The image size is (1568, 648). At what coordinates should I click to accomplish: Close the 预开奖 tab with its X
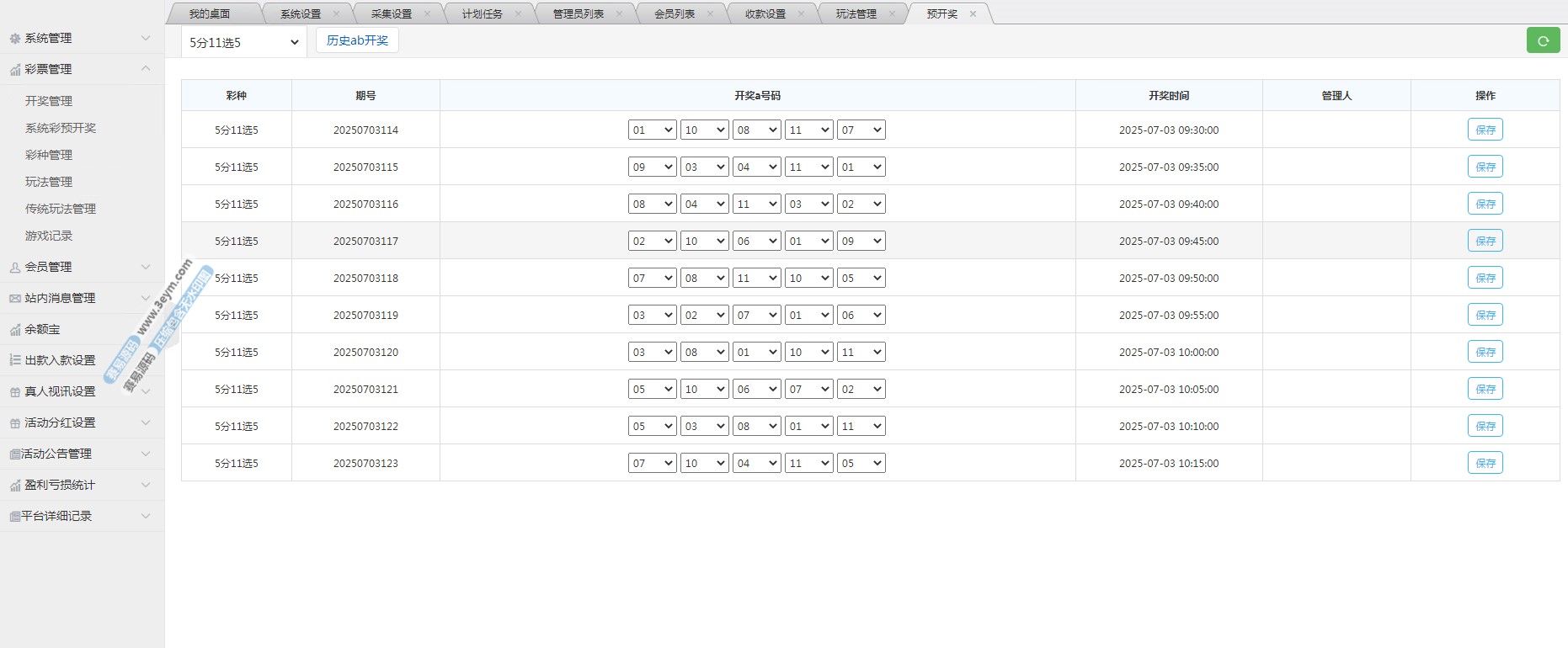tap(973, 13)
